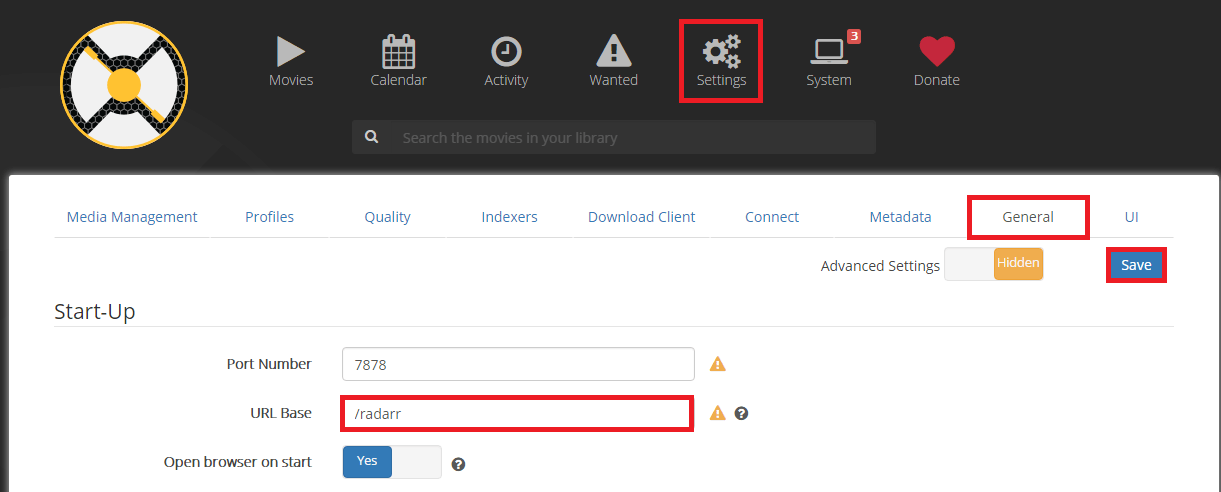
Task: Open the Wanted movies page
Action: [613, 61]
